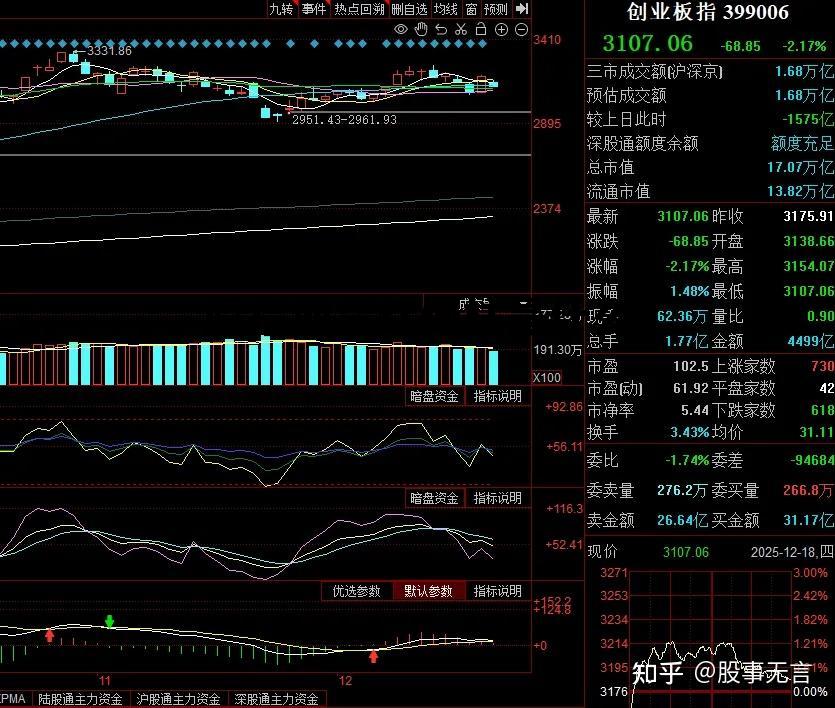Click the green sell-signal down arrow marker

(110, 621)
